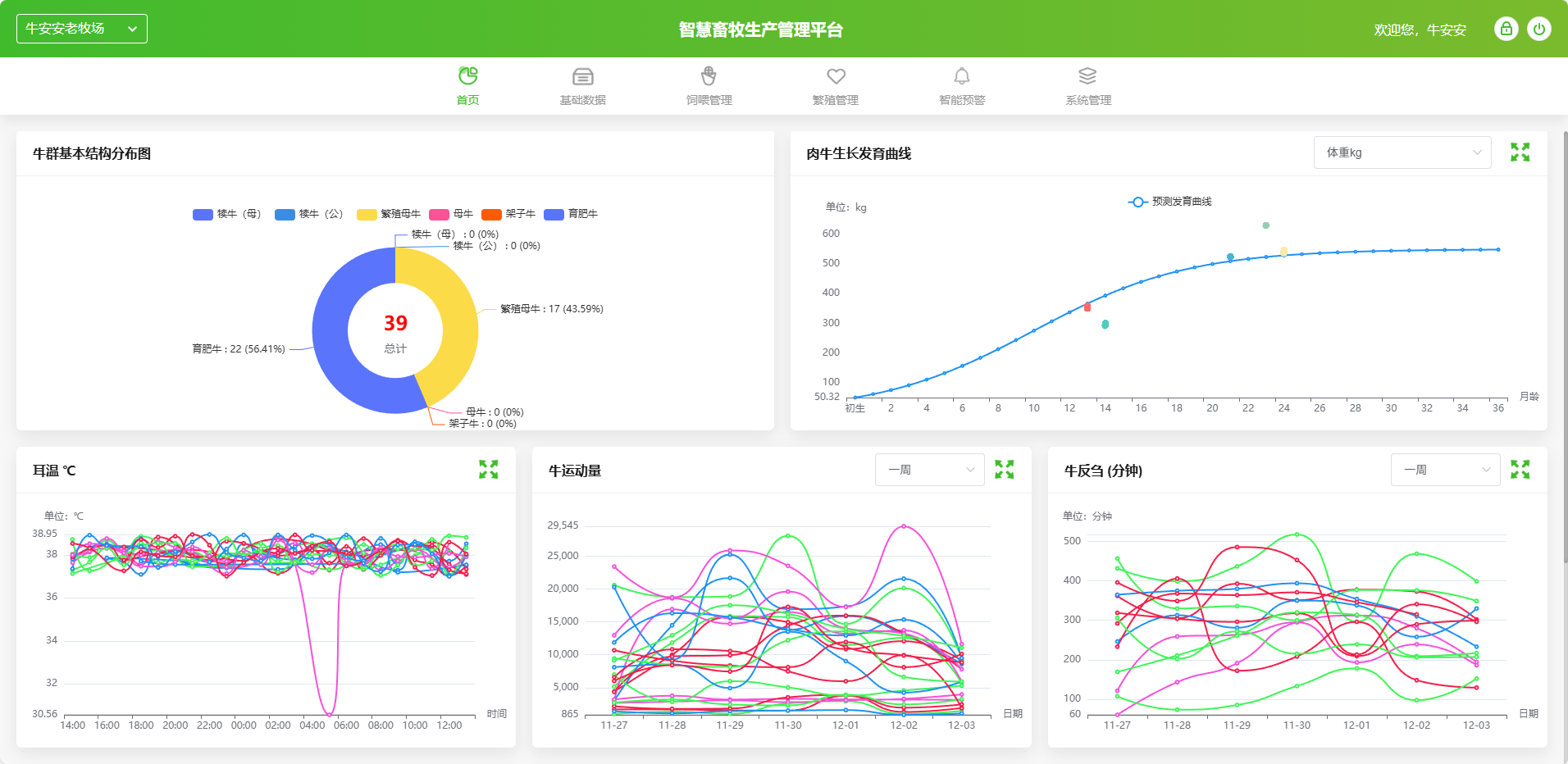This screenshot has width=1568, height=764.
Task: Expand the ear temperature chart fullscreen
Action: pos(489,470)
